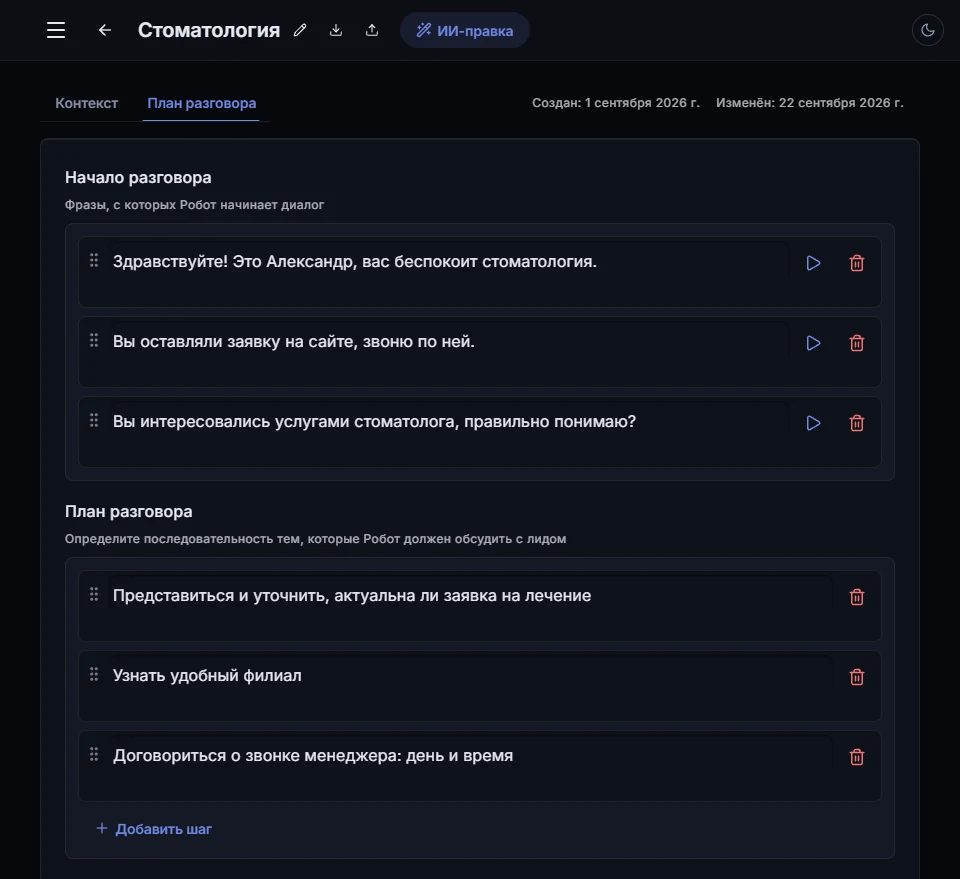Grab drag handle of 'Вы оставляли заявку' phrase
Image resolution: width=960 pixels, height=879 pixels.
pos(94,340)
